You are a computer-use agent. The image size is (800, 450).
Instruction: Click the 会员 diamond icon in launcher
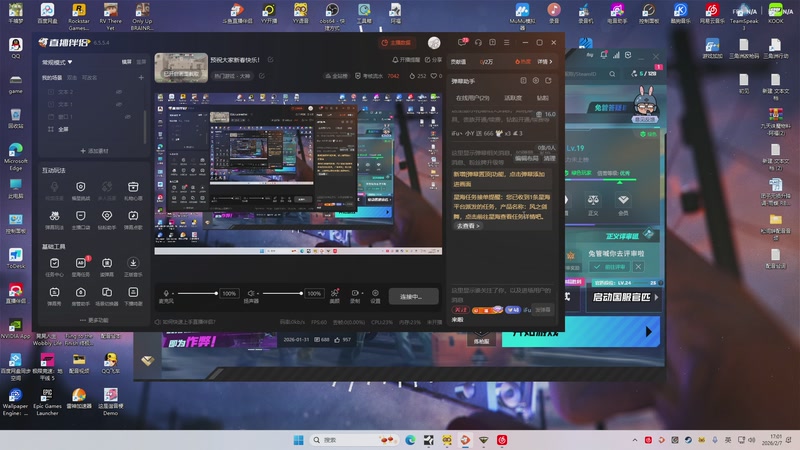point(623,203)
